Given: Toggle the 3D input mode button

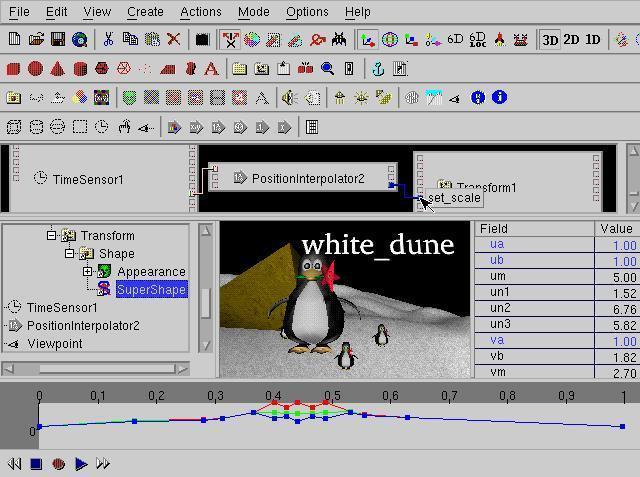Looking at the screenshot, I should coord(550,40).
